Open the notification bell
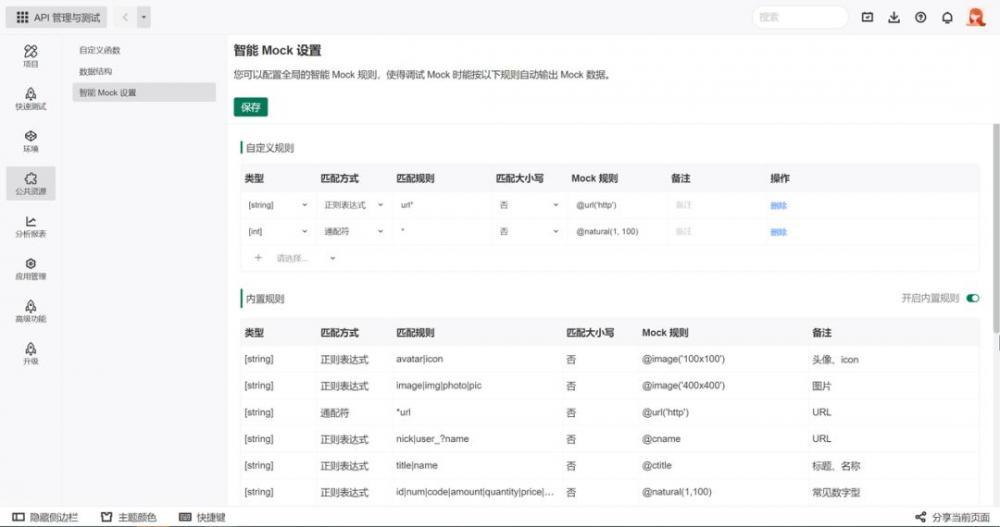Screen dimensions: 1000x527 [x=947, y=17]
